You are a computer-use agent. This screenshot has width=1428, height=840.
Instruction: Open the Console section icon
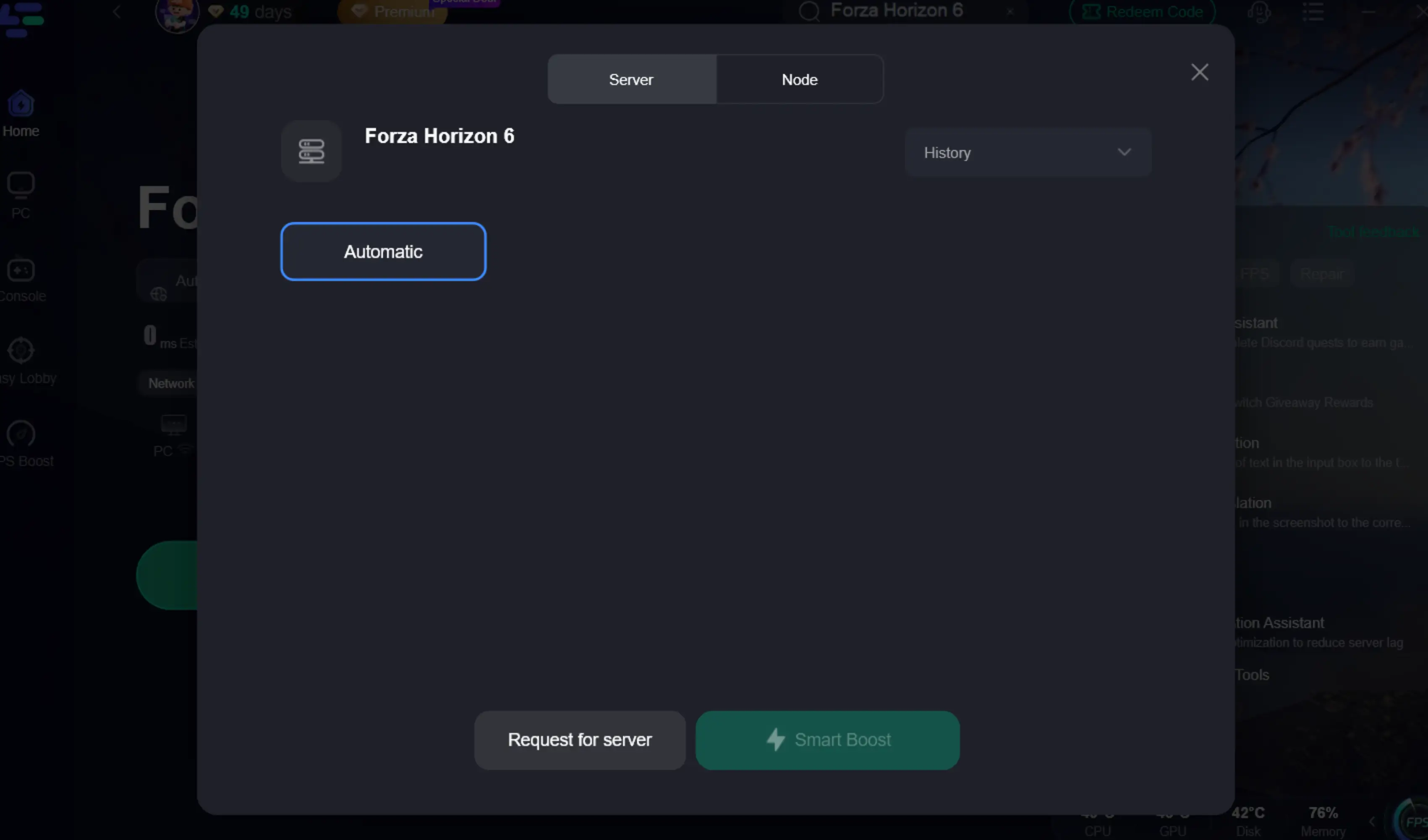[x=21, y=271]
